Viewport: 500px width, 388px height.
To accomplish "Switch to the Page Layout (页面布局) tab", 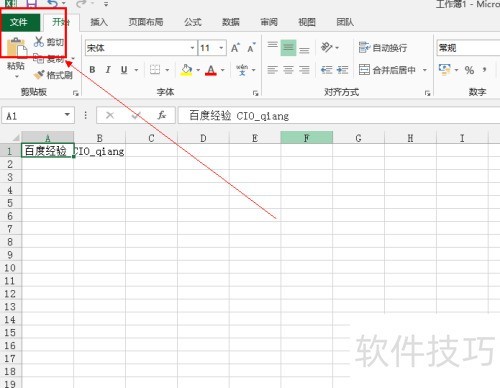I will click(146, 22).
